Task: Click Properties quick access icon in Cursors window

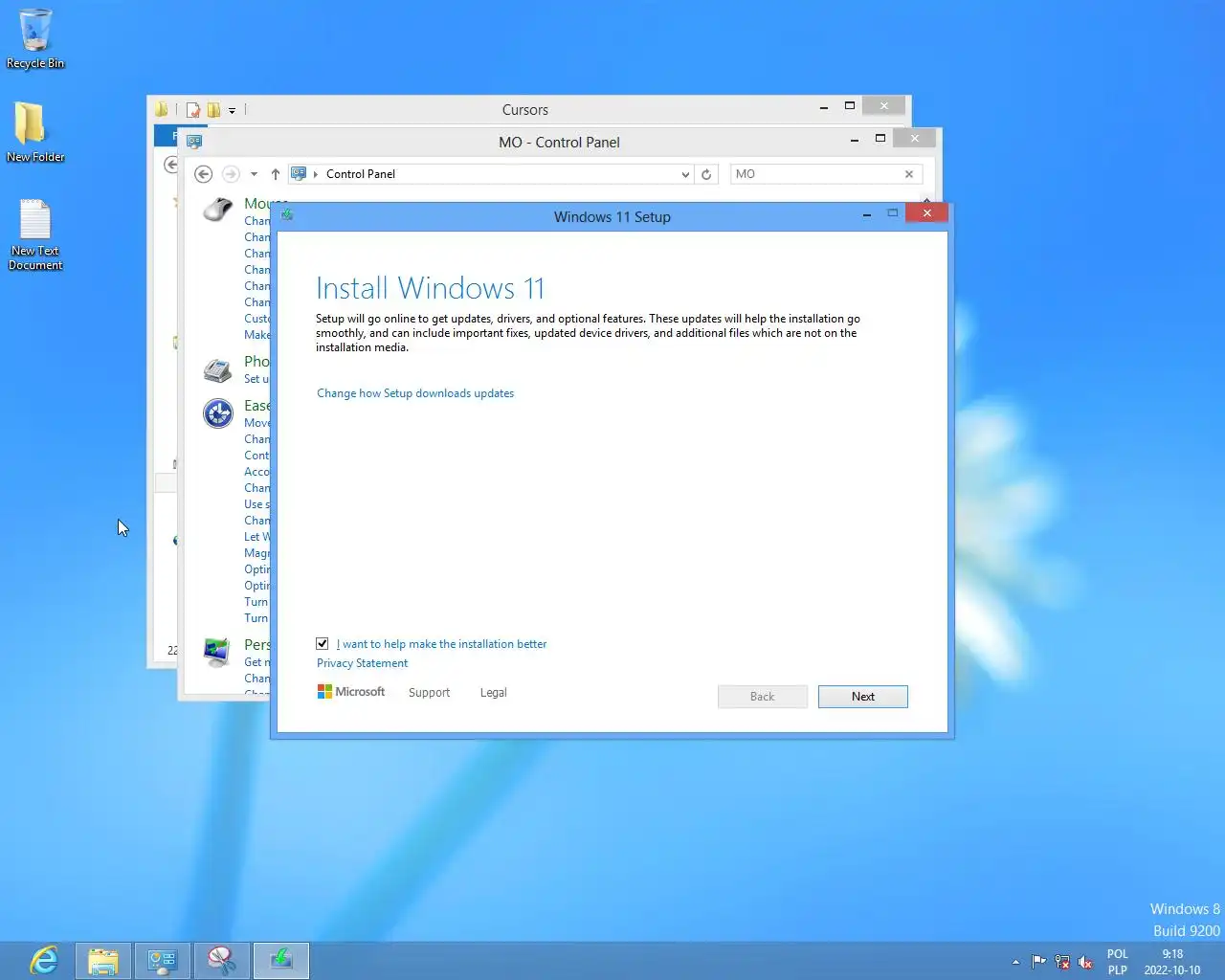Action: [x=193, y=109]
